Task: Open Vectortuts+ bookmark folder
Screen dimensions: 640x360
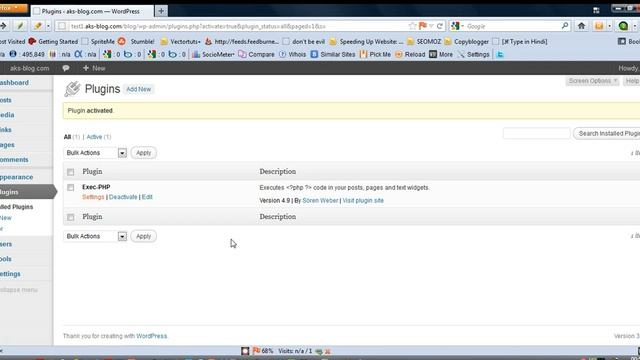Action: 180,42
